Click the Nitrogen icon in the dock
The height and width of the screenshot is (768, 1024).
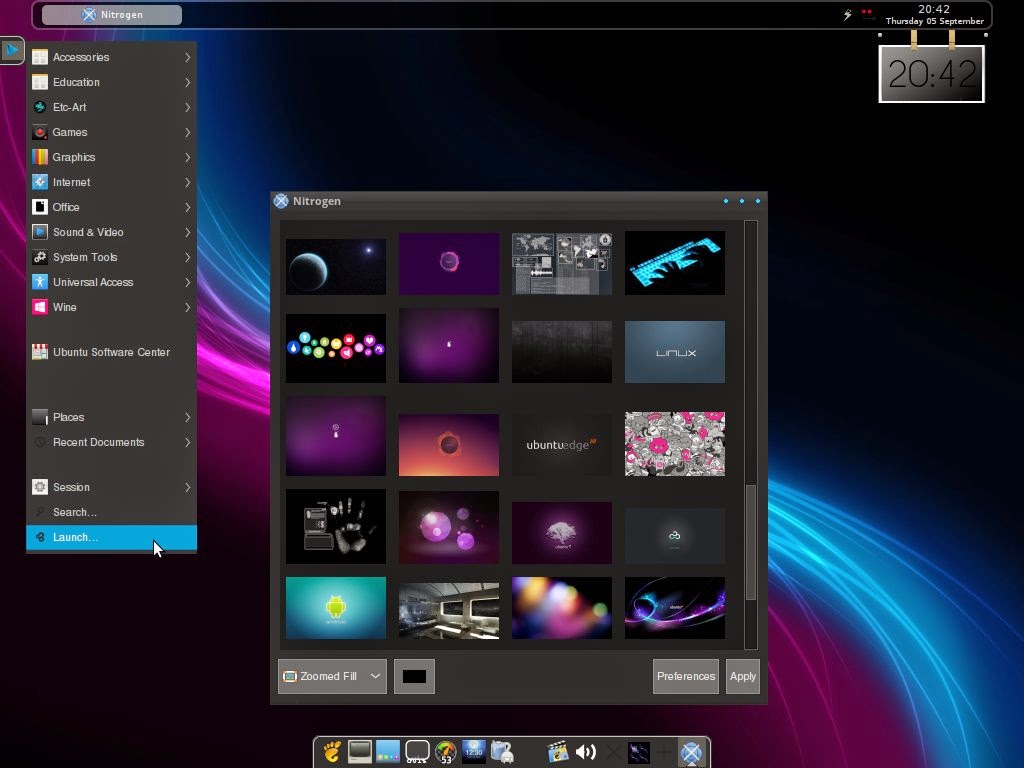coord(691,753)
